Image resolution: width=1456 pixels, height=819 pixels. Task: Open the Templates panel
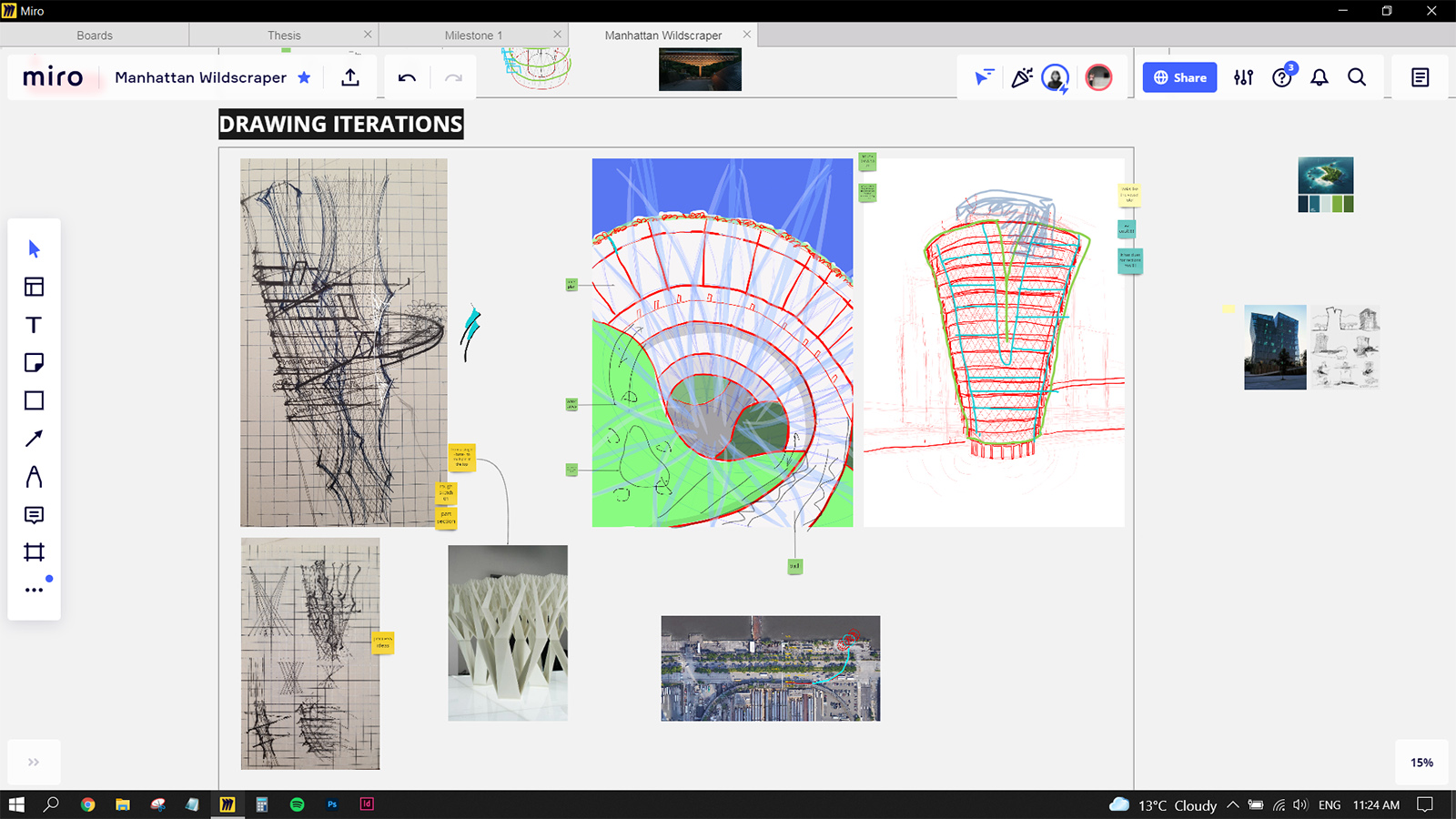34,286
